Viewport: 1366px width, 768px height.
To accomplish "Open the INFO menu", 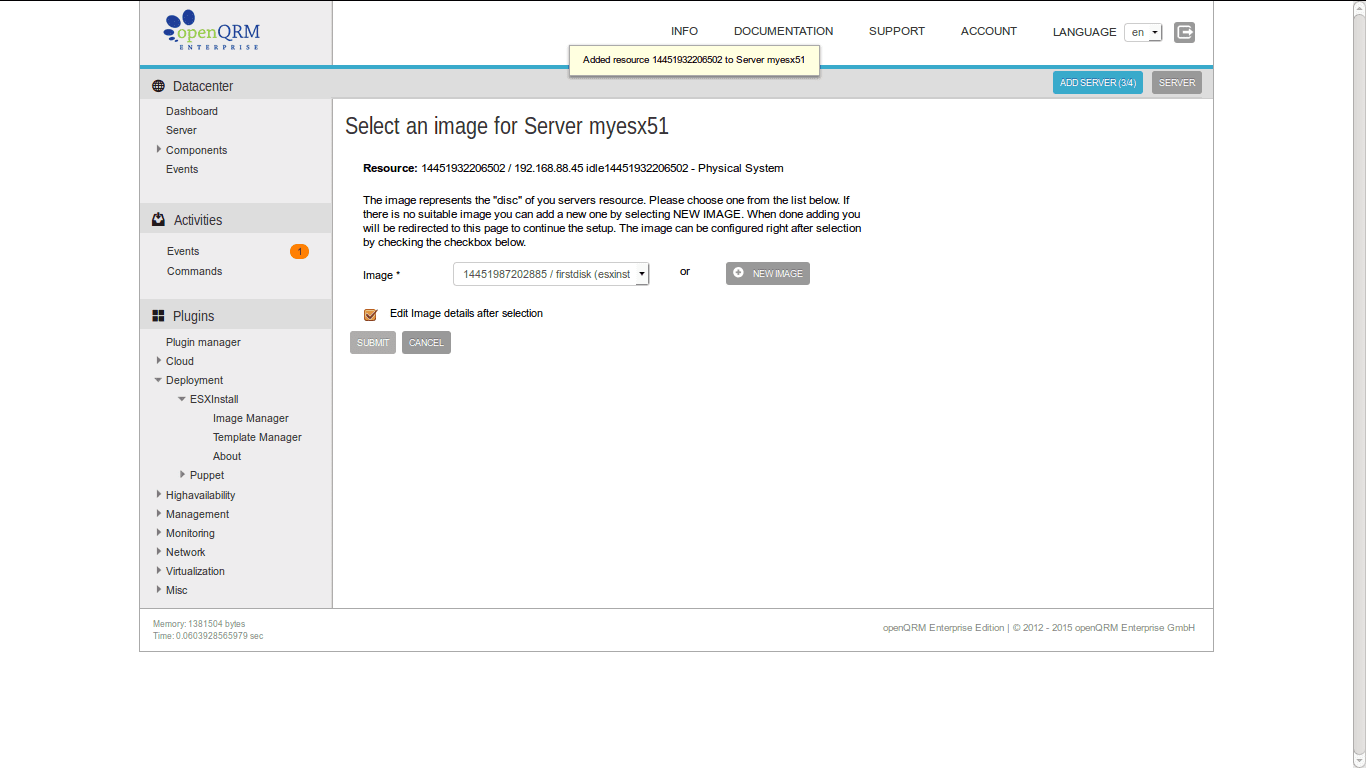I will coord(684,31).
